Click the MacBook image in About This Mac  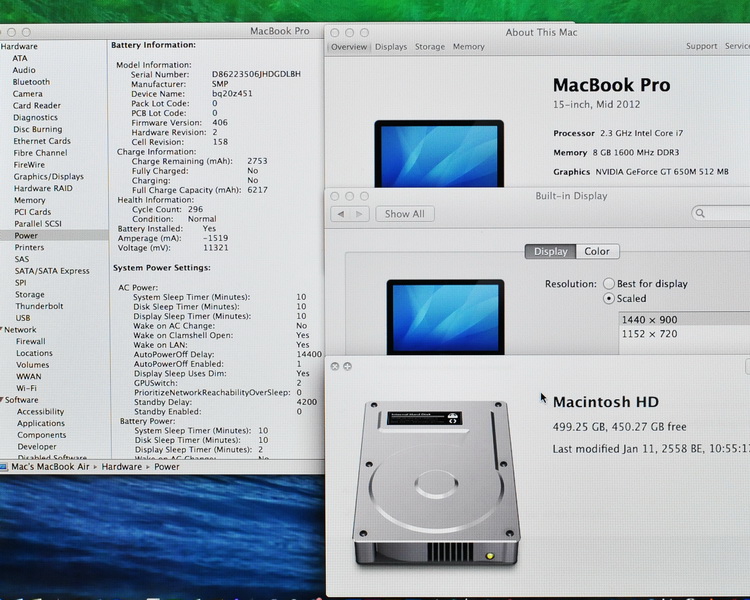[x=439, y=154]
